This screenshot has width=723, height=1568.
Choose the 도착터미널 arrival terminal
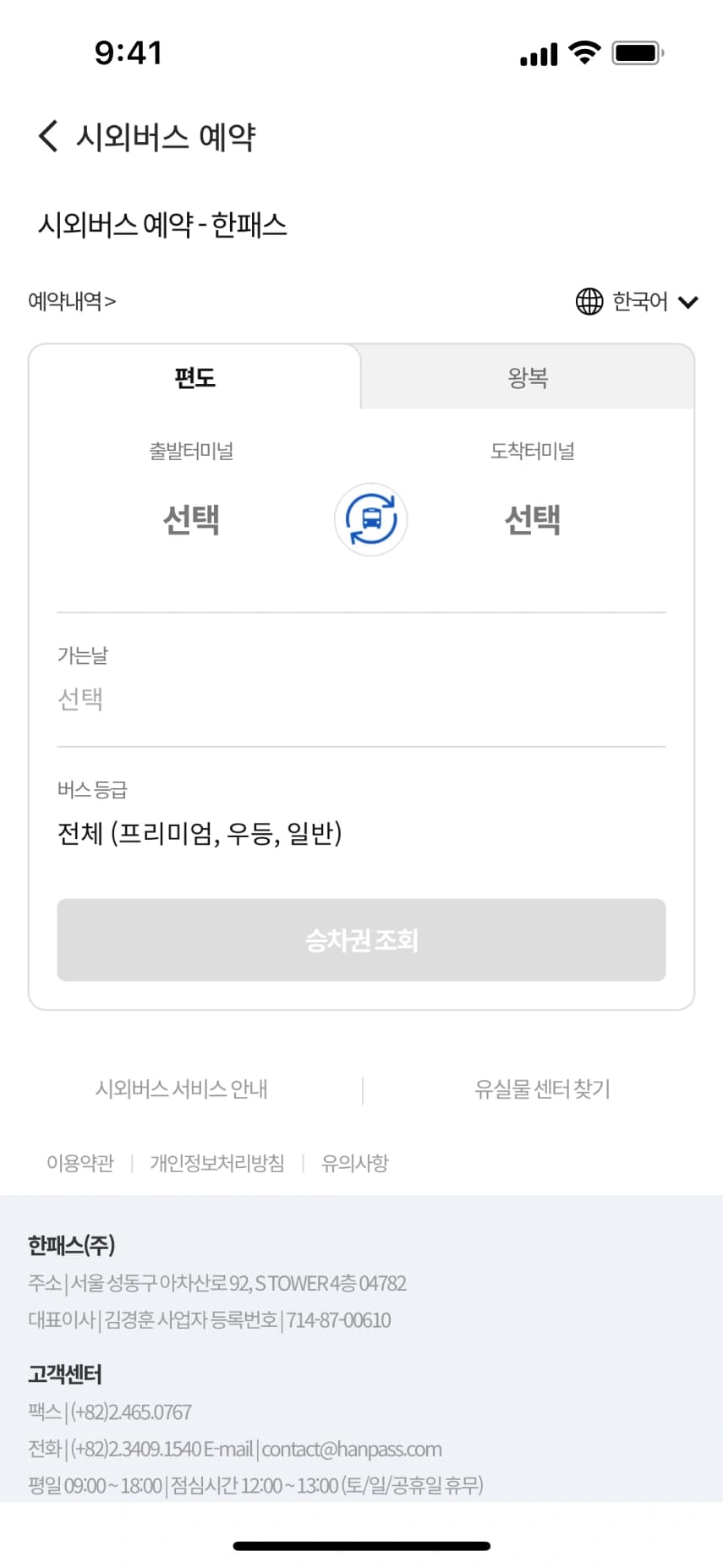533,518
